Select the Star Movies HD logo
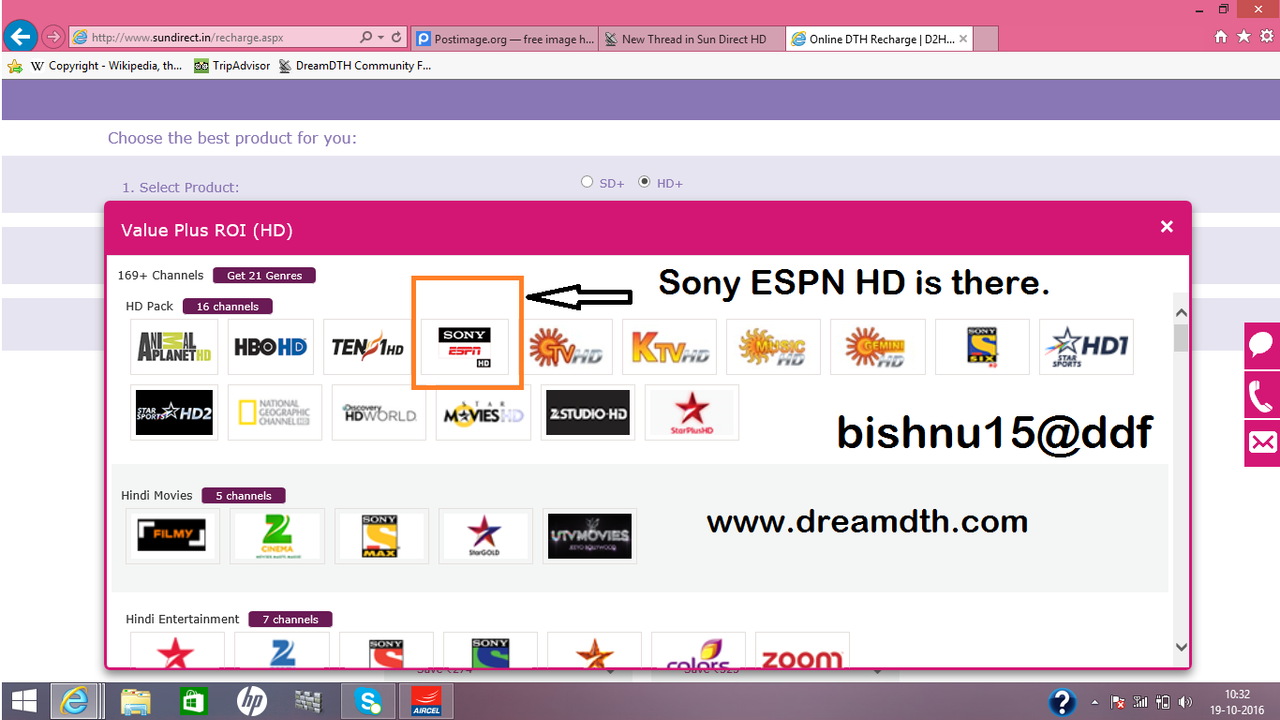The width and height of the screenshot is (1280, 720). click(483, 412)
